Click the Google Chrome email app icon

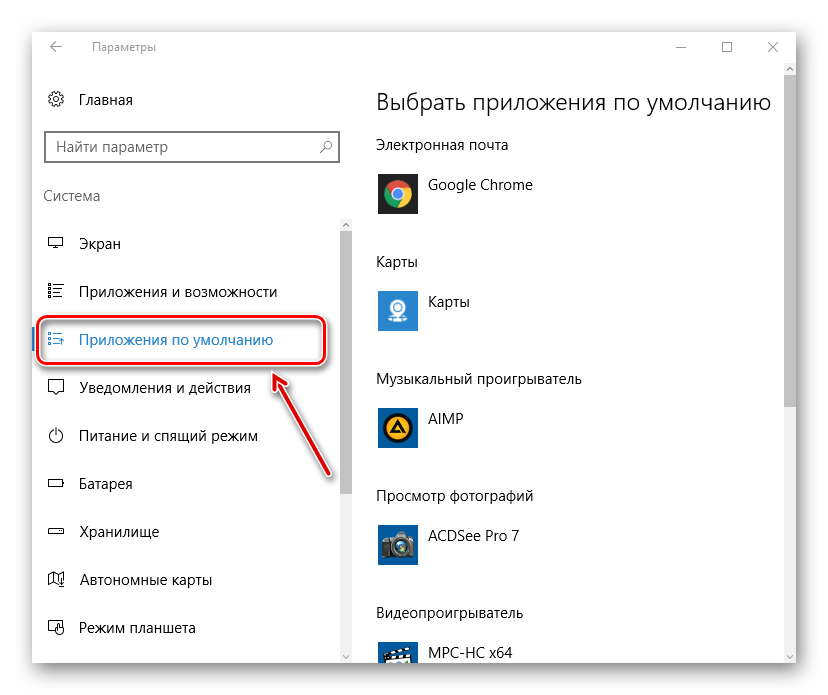tap(397, 193)
